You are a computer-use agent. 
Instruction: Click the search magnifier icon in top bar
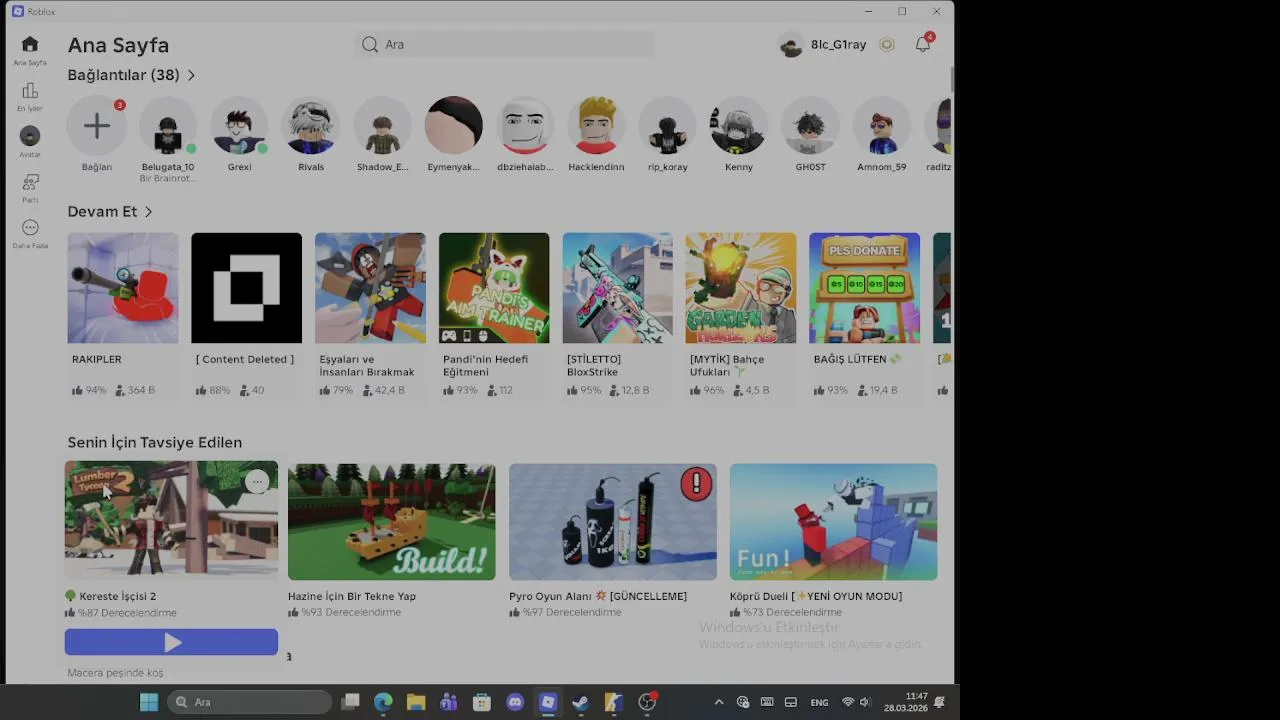pos(370,44)
